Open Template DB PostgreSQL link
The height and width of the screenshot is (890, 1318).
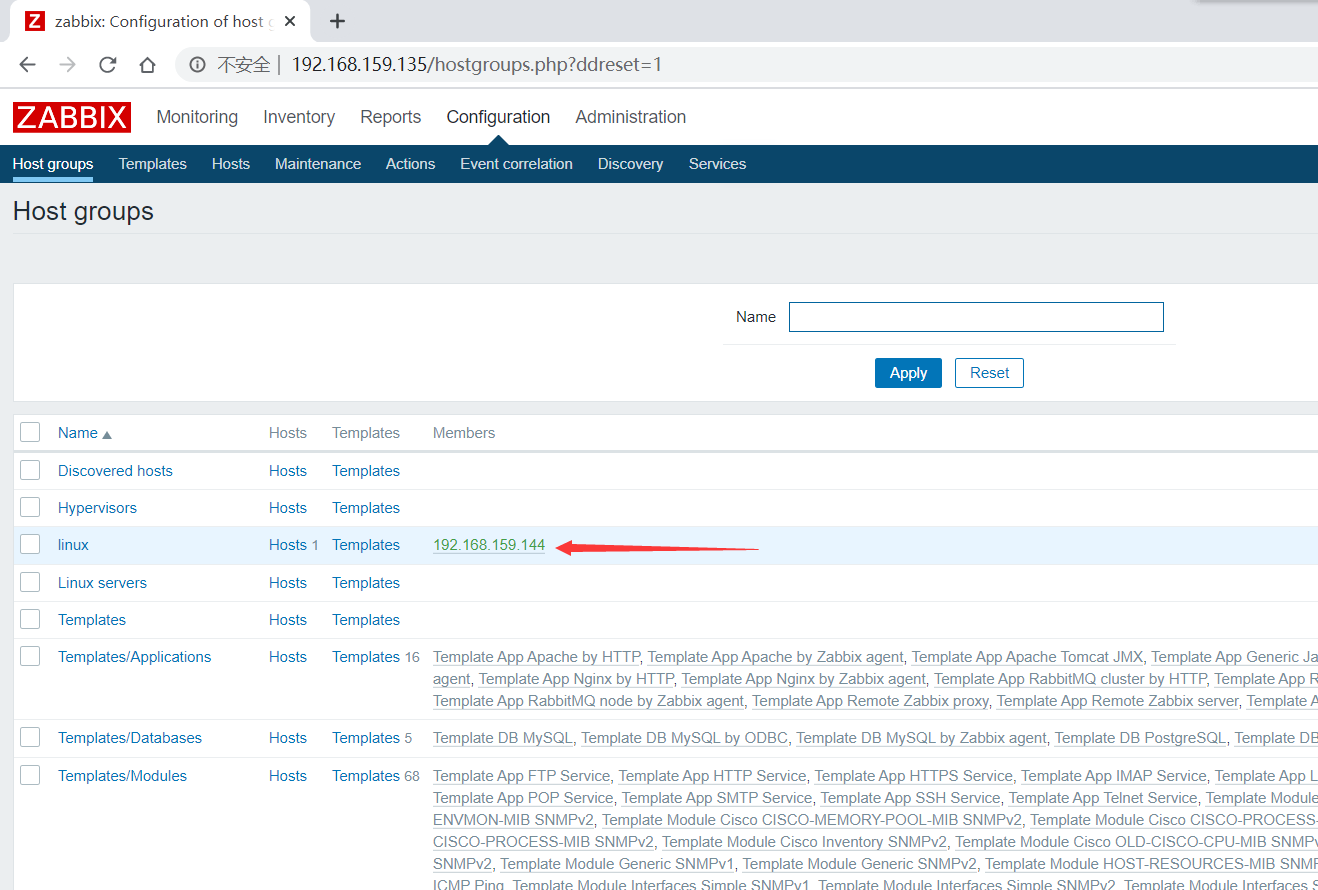pos(1140,738)
